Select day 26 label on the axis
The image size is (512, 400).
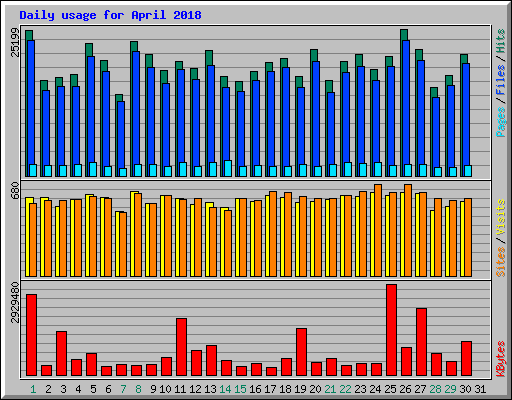(x=405, y=389)
